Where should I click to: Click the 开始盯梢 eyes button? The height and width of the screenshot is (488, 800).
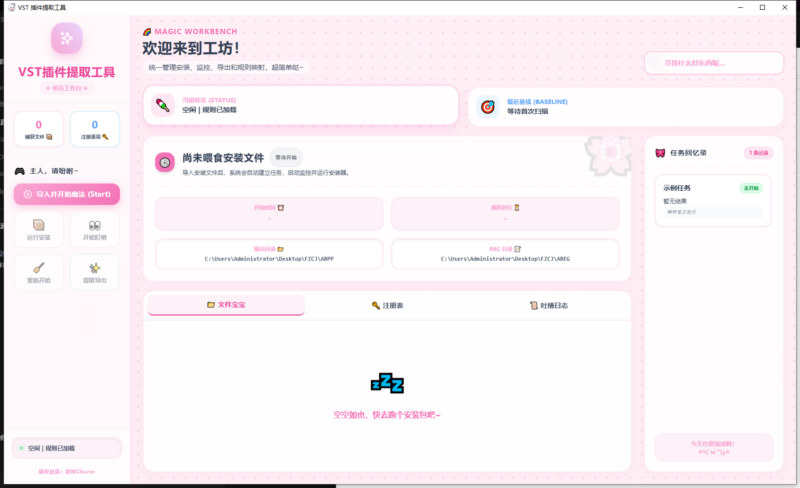point(95,230)
